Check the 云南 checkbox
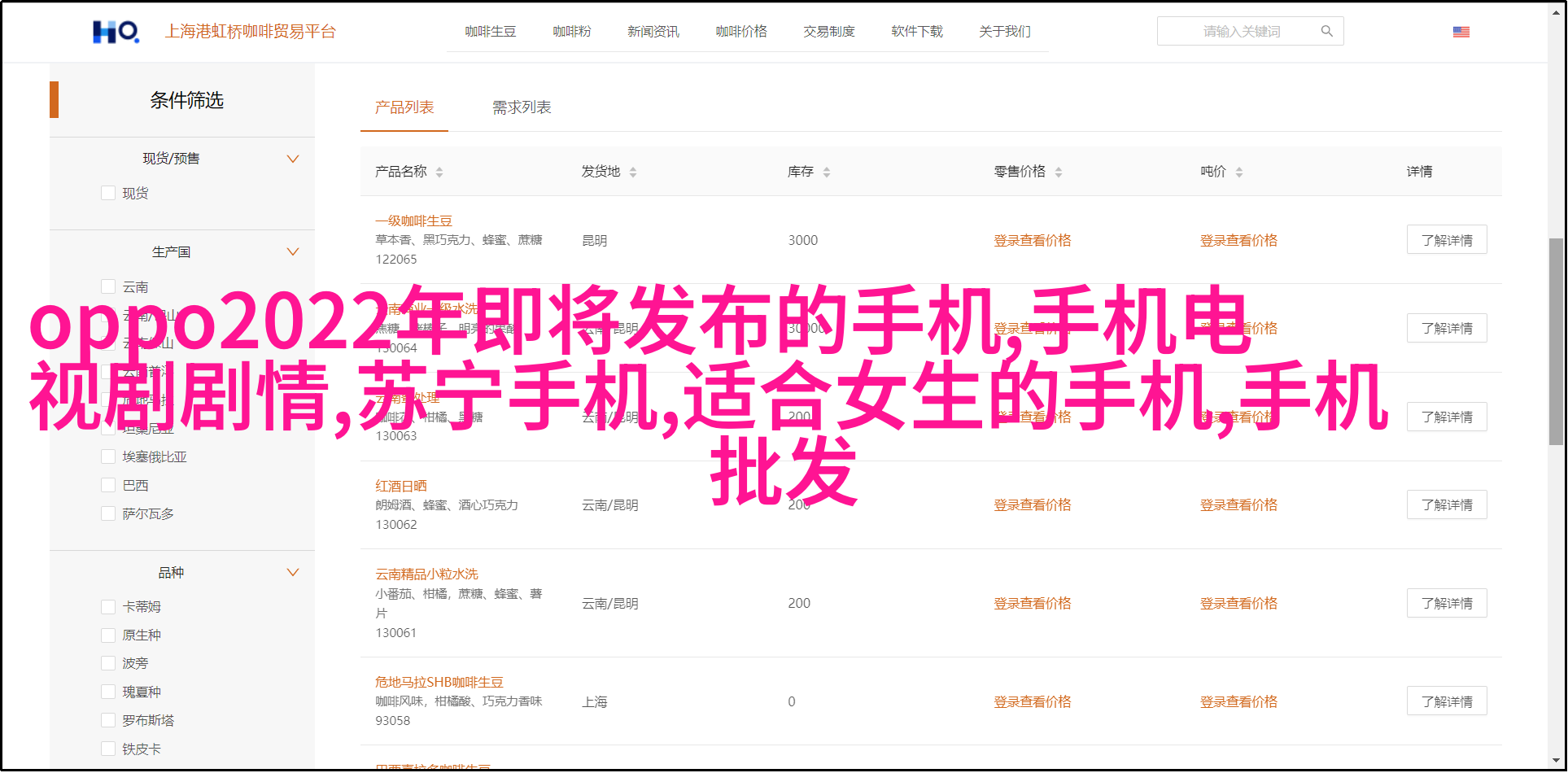Screen dimensions: 1568x773 click(x=108, y=286)
